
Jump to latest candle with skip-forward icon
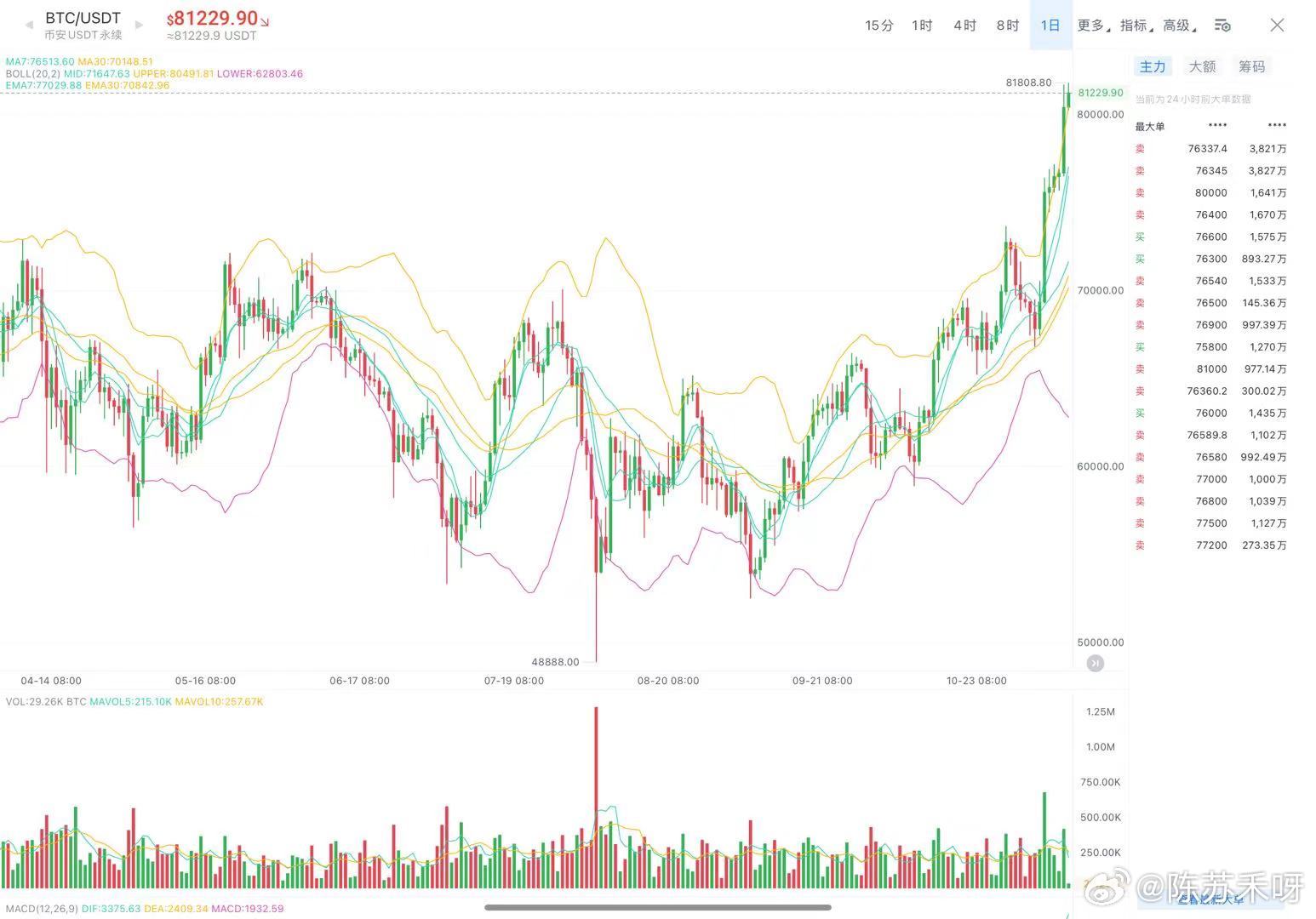click(1096, 663)
